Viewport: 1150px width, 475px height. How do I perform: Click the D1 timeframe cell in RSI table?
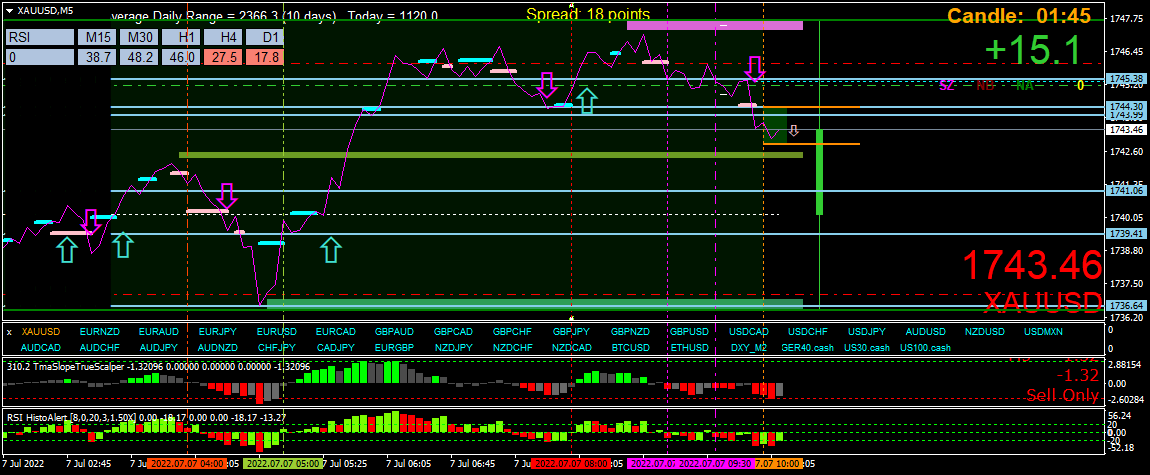click(x=264, y=37)
